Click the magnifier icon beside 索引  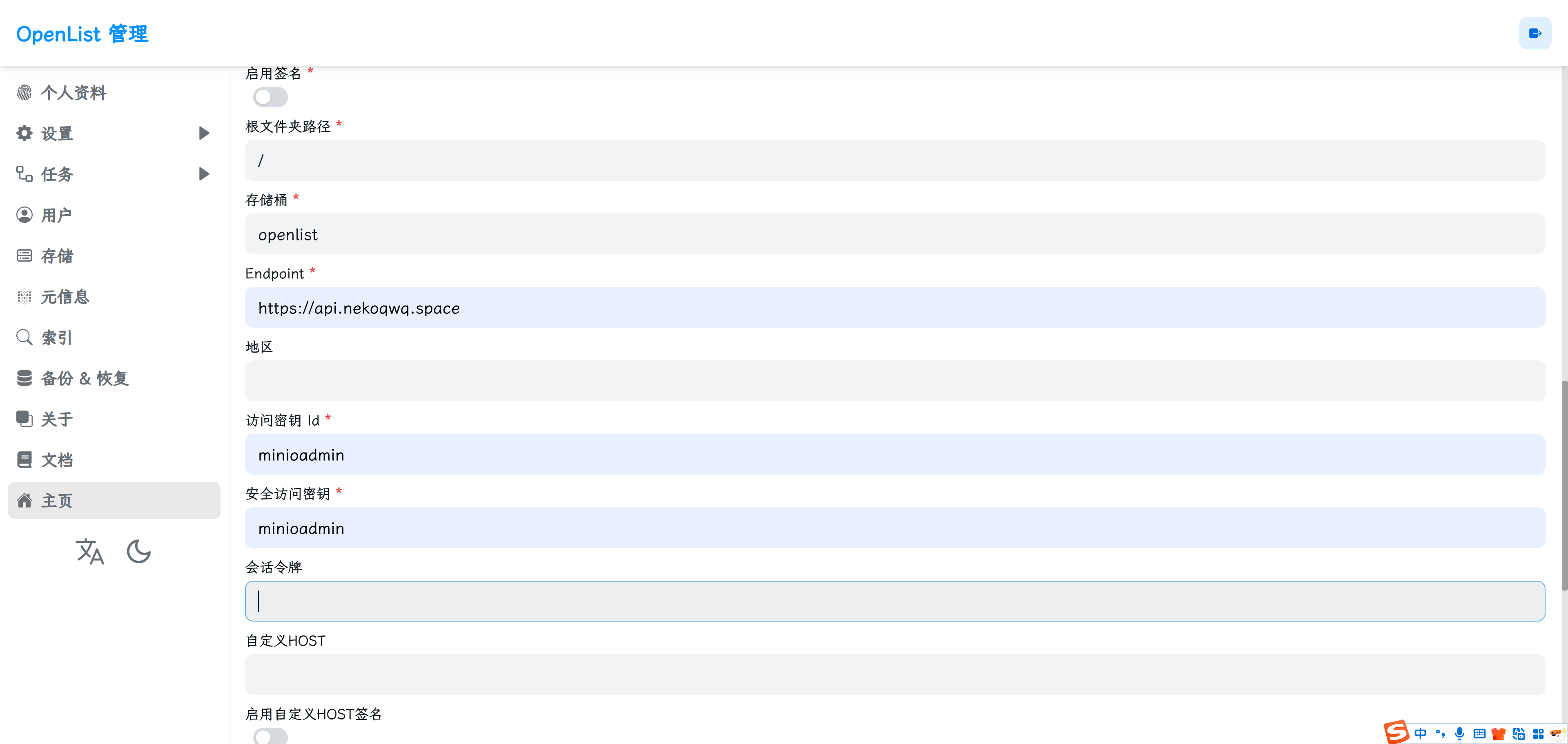click(x=24, y=337)
